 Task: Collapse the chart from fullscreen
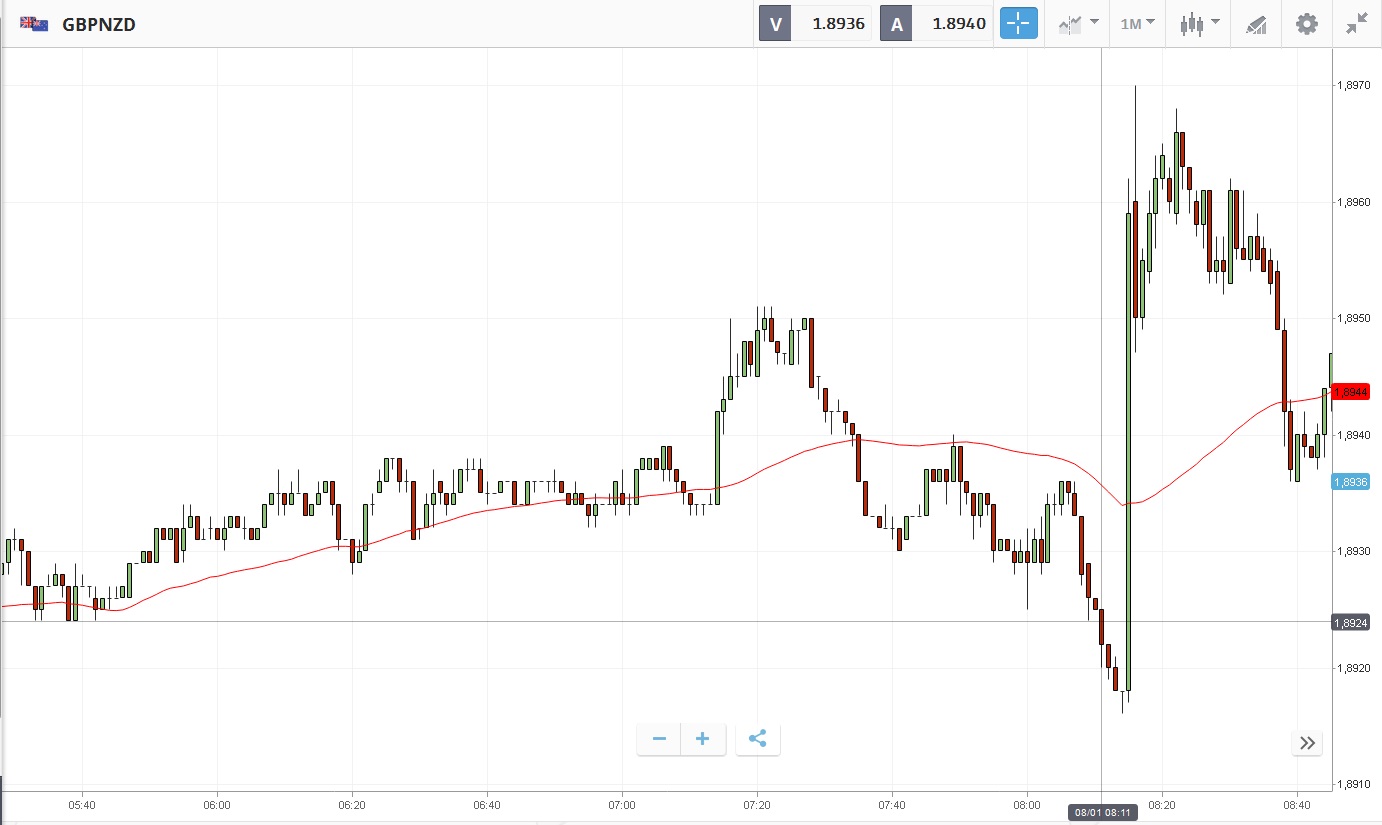tap(1356, 24)
